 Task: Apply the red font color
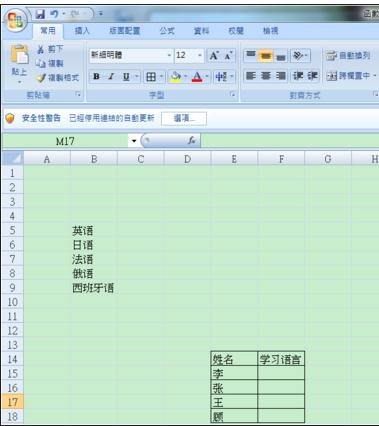[197, 77]
